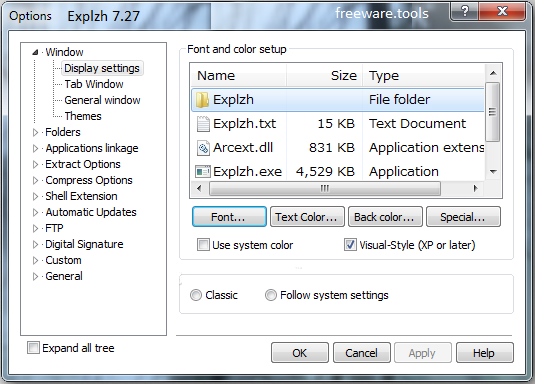Expand the General tree node

(x=35, y=276)
